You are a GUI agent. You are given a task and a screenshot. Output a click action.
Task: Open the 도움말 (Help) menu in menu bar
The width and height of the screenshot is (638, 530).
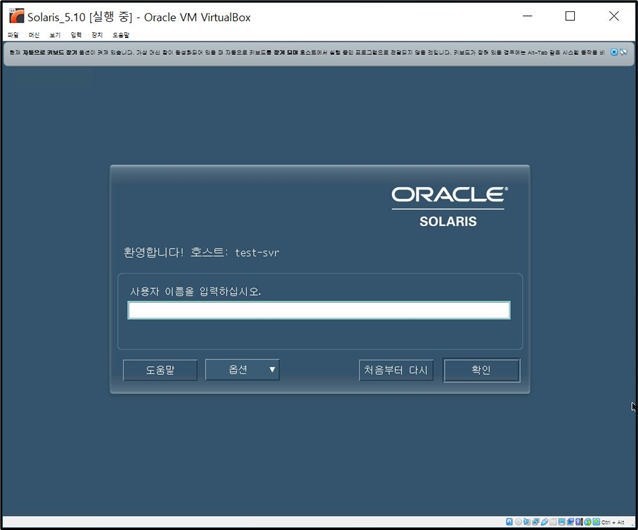121,35
